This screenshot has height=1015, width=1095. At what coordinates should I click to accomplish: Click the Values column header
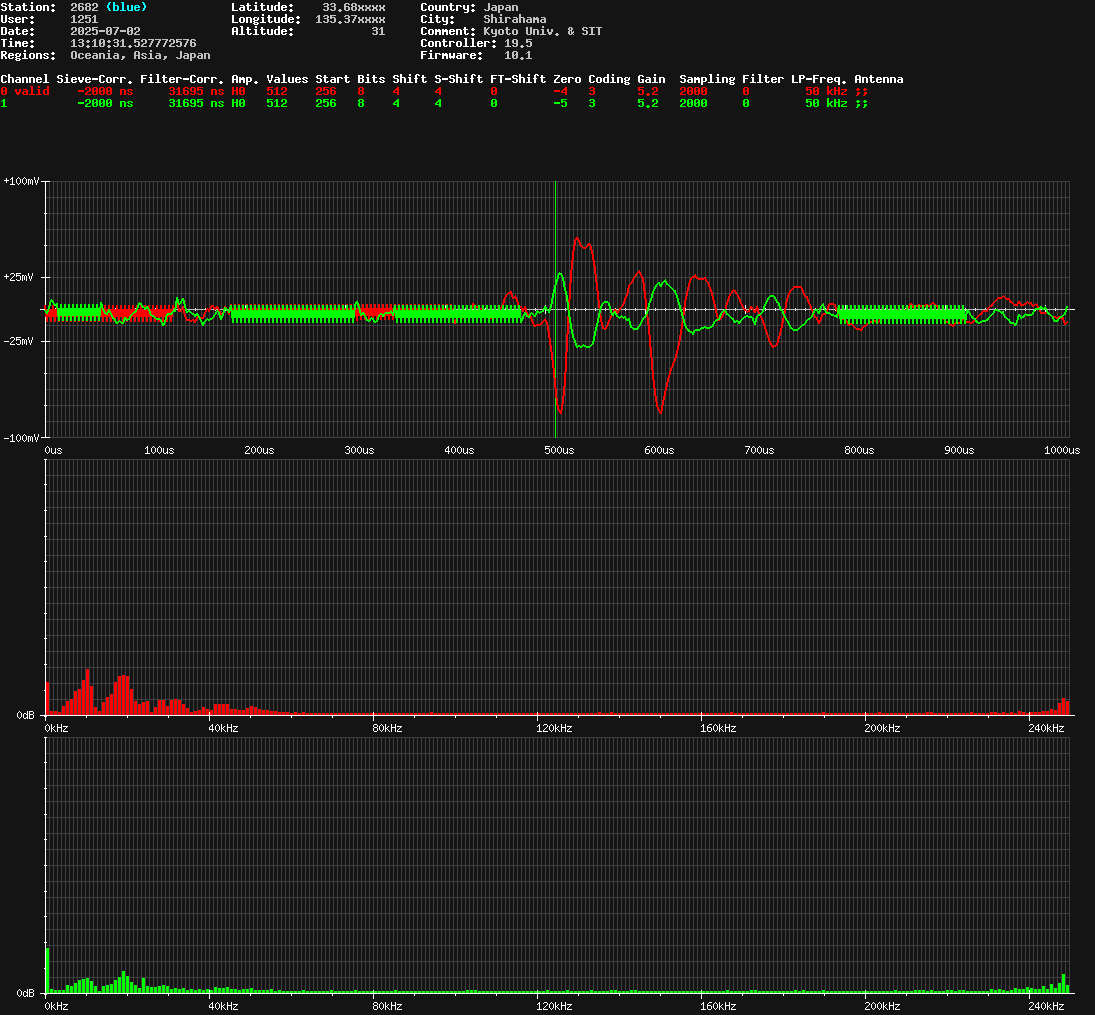(287, 79)
